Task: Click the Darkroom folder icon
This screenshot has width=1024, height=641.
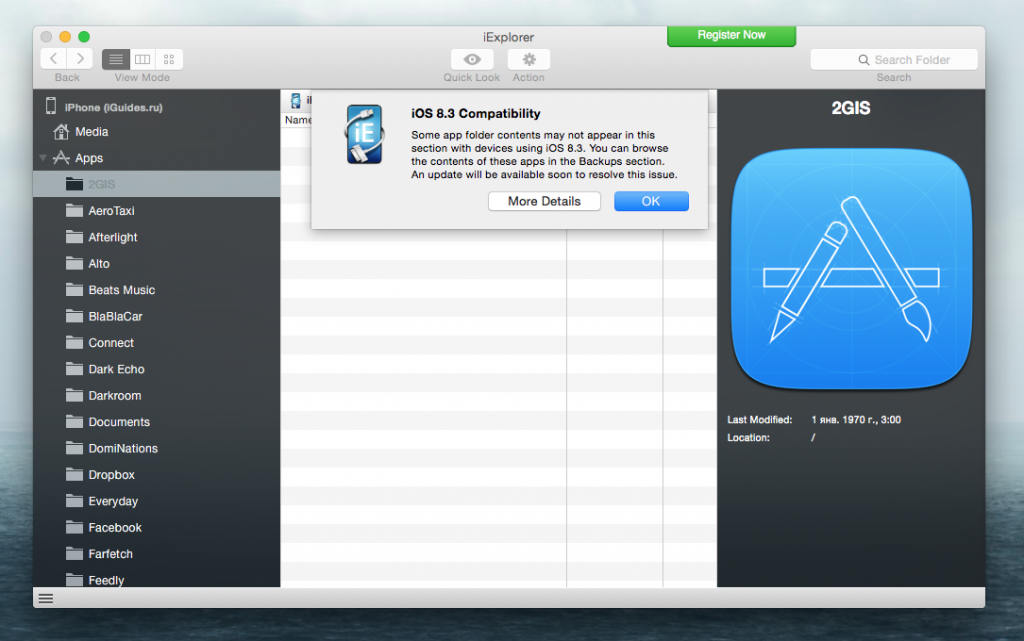Action: click(74, 395)
